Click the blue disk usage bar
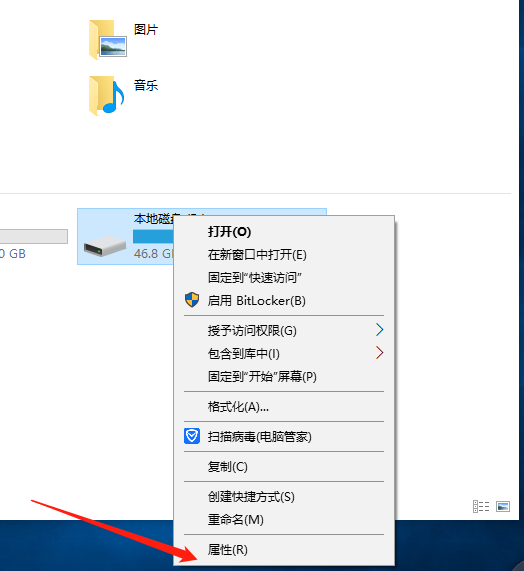The width and height of the screenshot is (524, 571). point(153,236)
